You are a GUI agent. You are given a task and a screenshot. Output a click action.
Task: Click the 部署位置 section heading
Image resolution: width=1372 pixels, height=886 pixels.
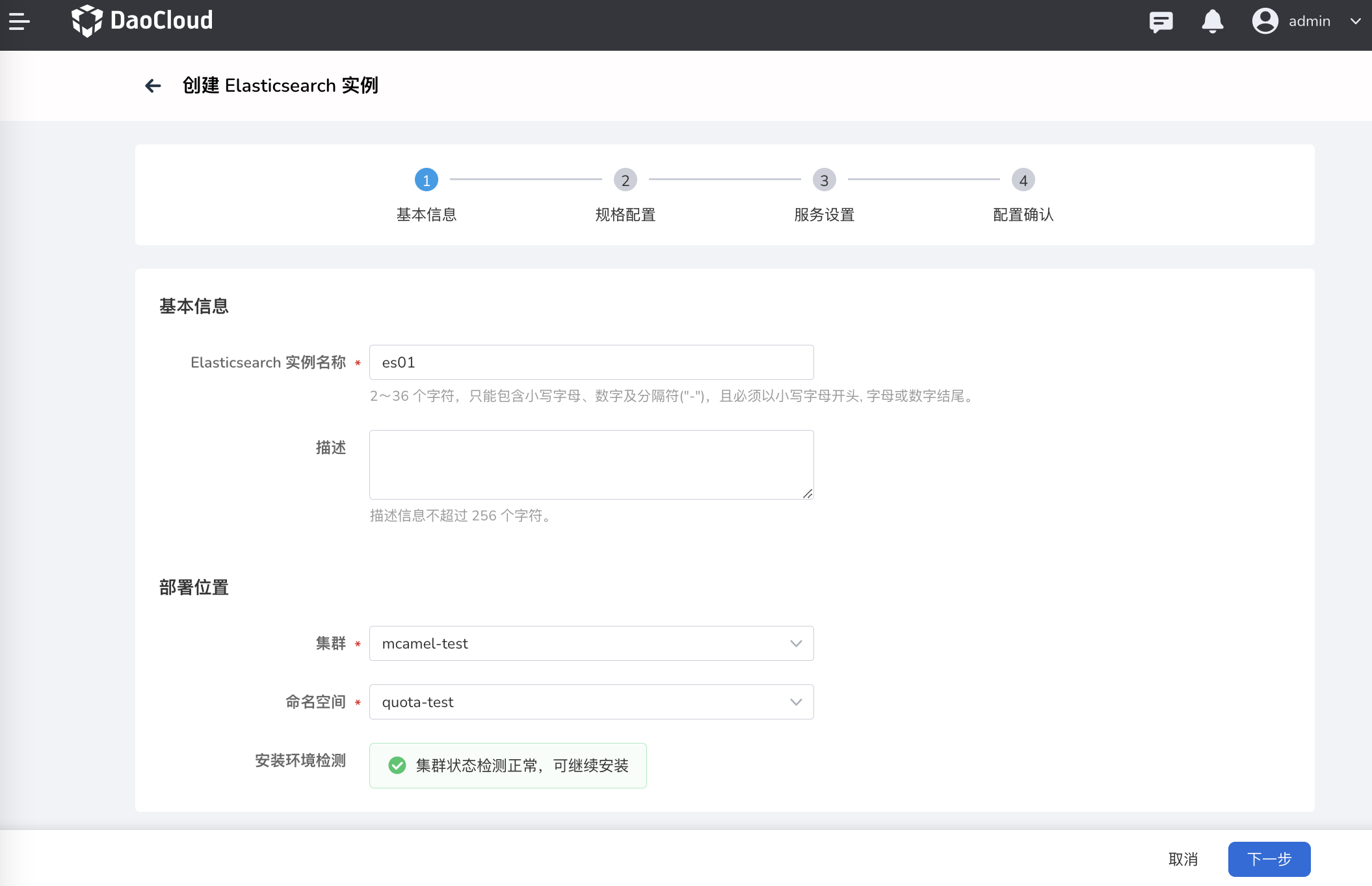pyautogui.click(x=194, y=587)
